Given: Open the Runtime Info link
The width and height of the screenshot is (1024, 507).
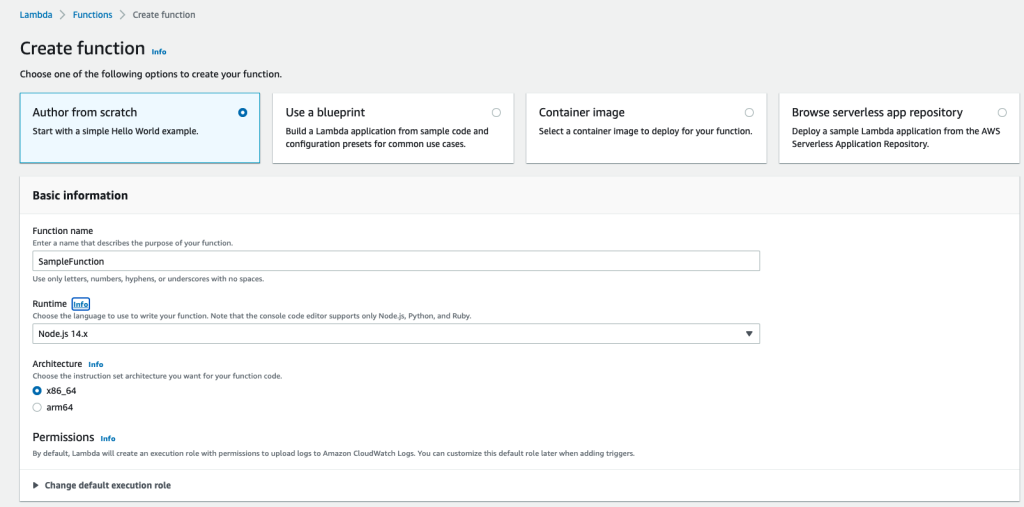Looking at the screenshot, I should (x=81, y=304).
